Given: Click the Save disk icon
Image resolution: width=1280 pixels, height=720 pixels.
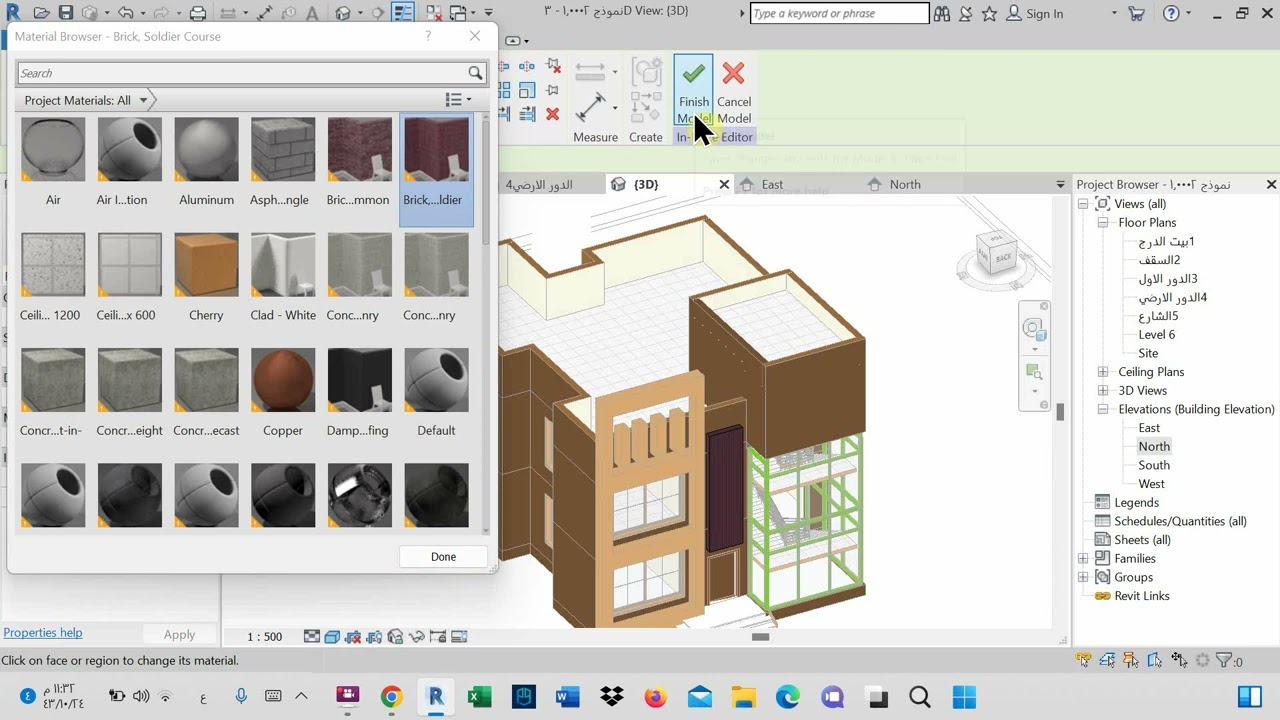Looking at the screenshot, I should [x=66, y=13].
